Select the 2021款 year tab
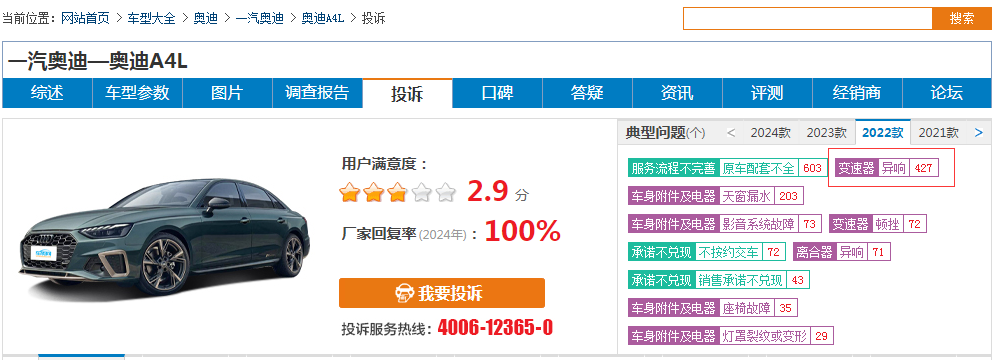Screen dimensions: 1006x360 939,133
